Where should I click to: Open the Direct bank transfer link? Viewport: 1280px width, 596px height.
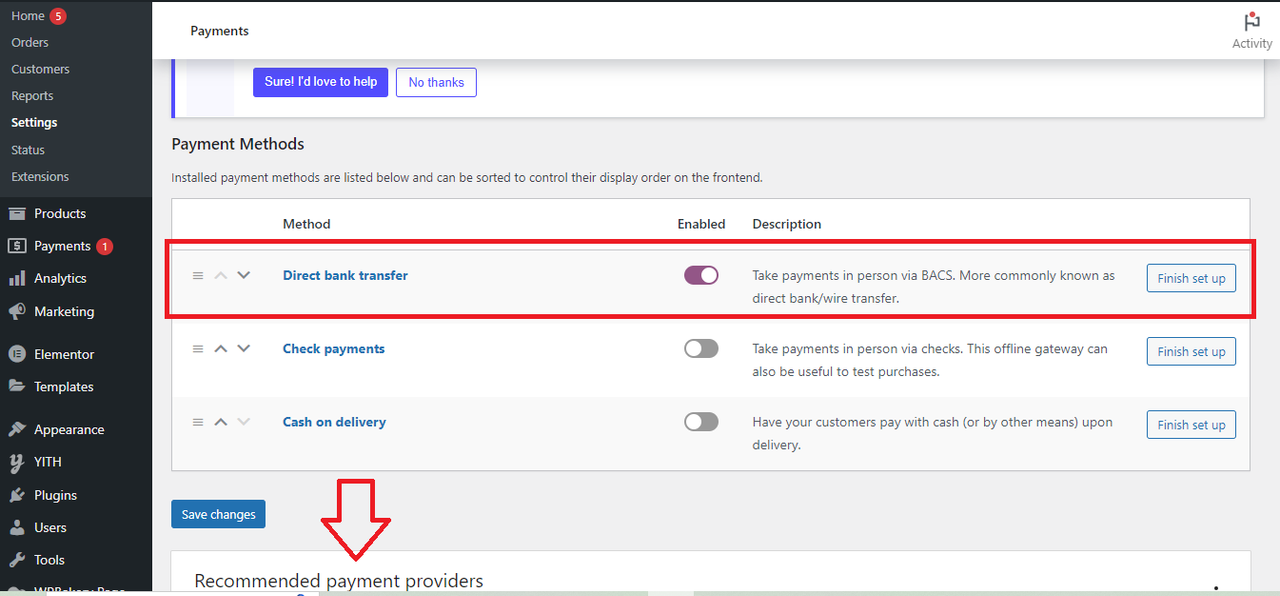pyautogui.click(x=345, y=275)
